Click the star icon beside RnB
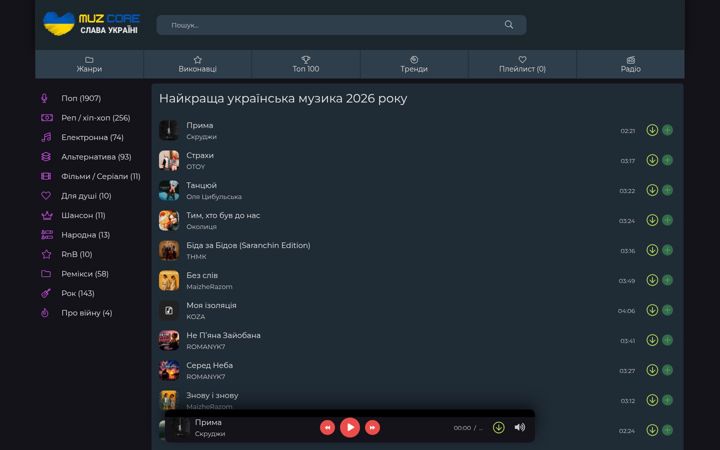 [x=46, y=254]
